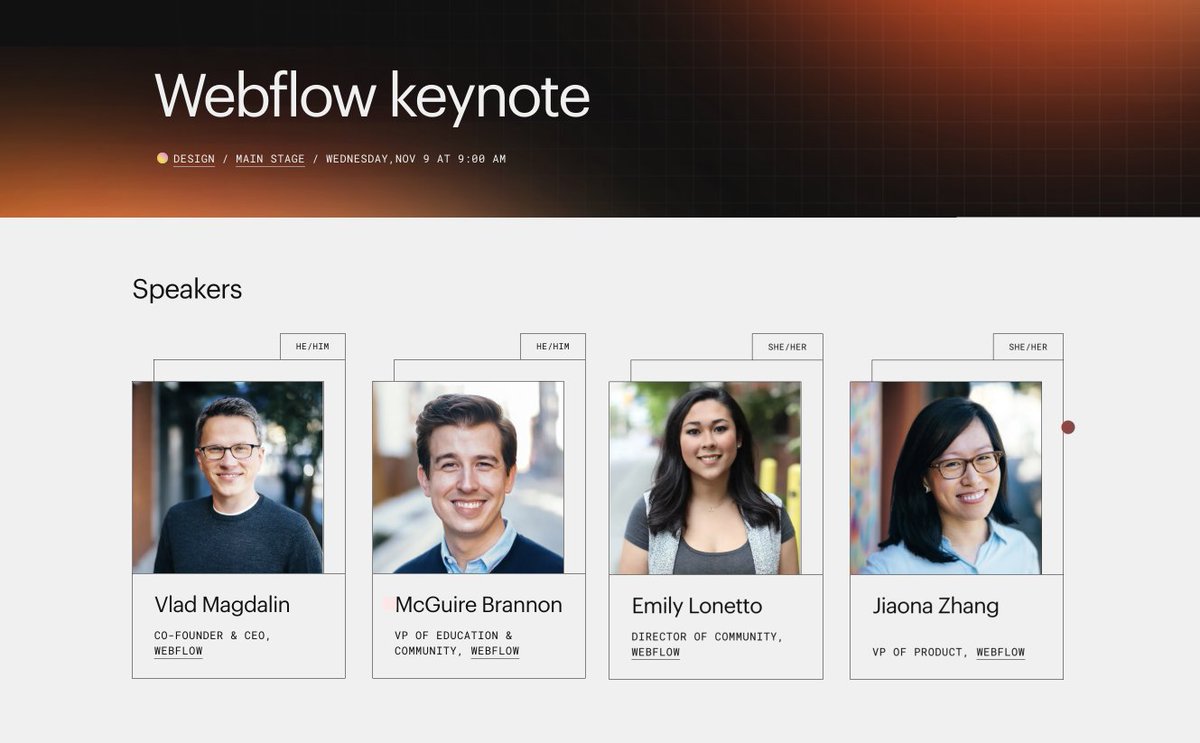Click McGuire Brannon's speaker photo
This screenshot has height=743, width=1200.
(x=467, y=475)
